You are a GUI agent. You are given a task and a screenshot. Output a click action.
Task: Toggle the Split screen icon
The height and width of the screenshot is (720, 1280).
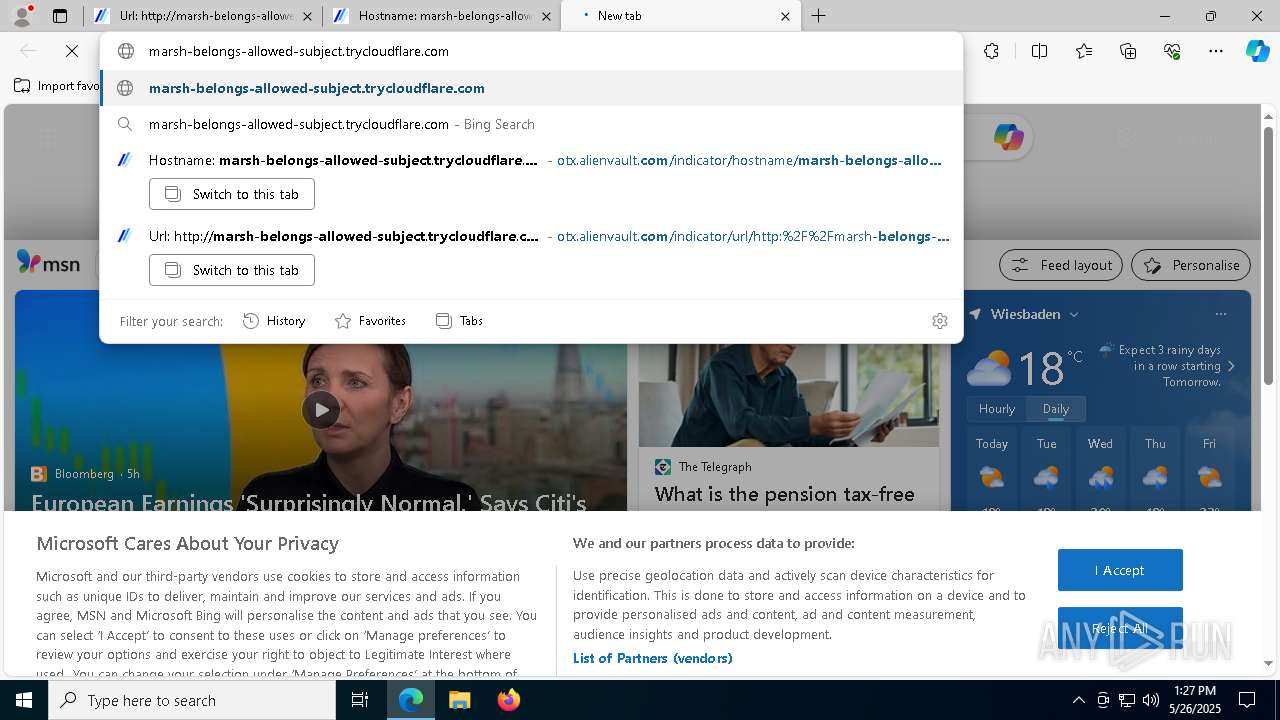(x=1039, y=51)
